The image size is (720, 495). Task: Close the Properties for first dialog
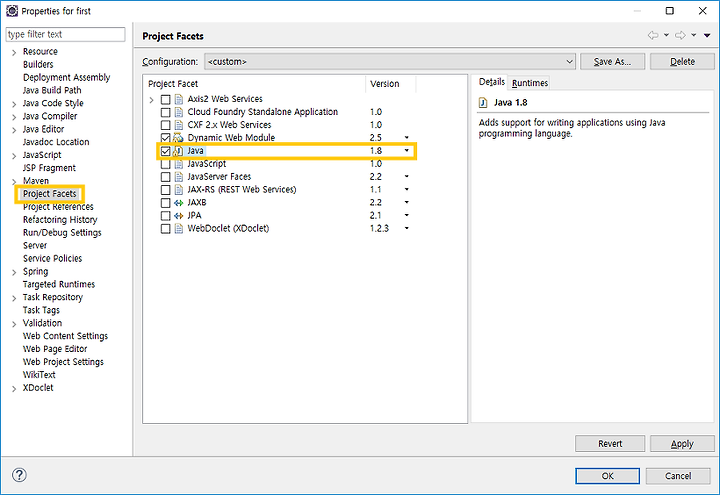[x=703, y=11]
